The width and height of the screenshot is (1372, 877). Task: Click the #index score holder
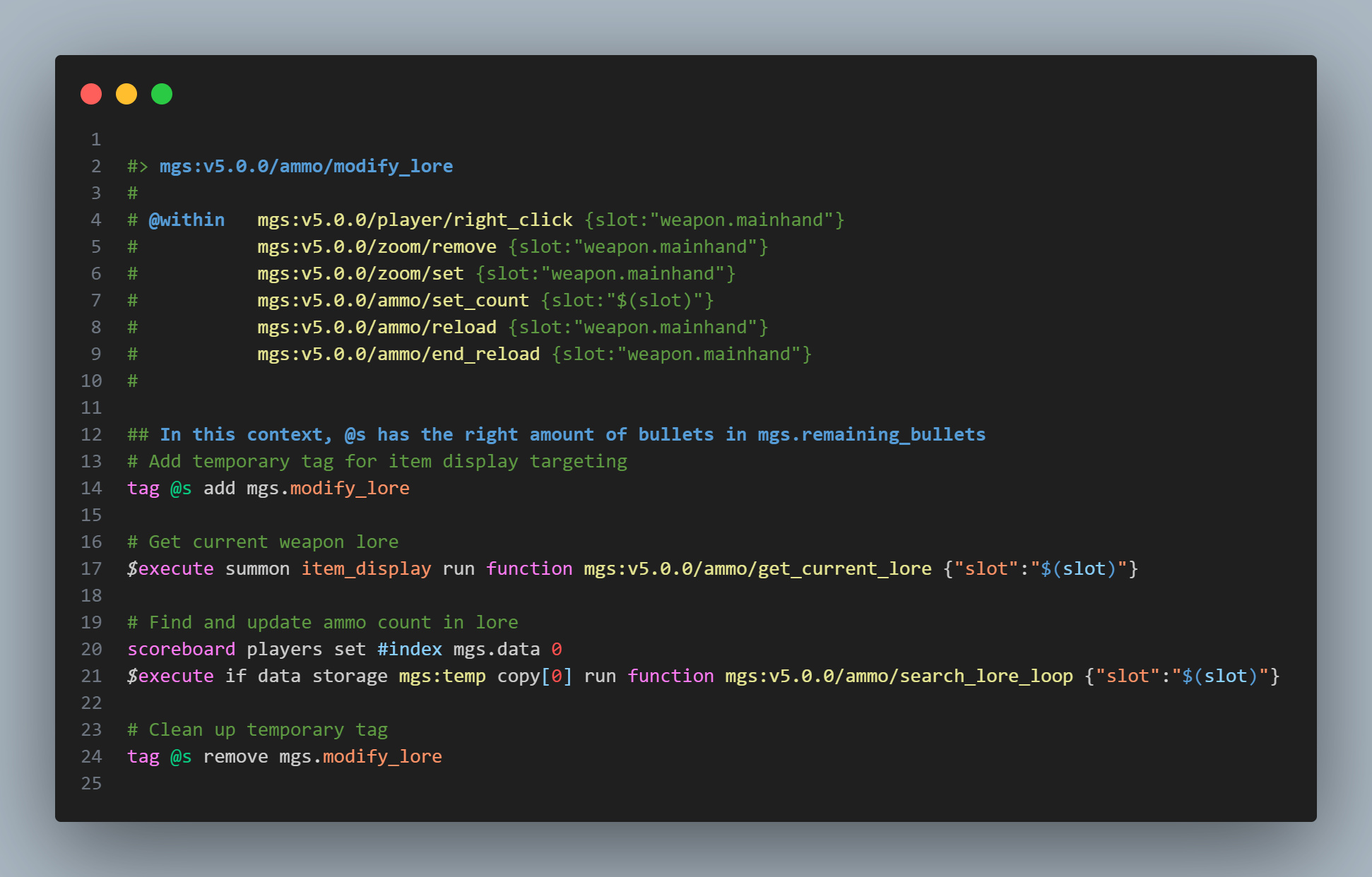[409, 649]
